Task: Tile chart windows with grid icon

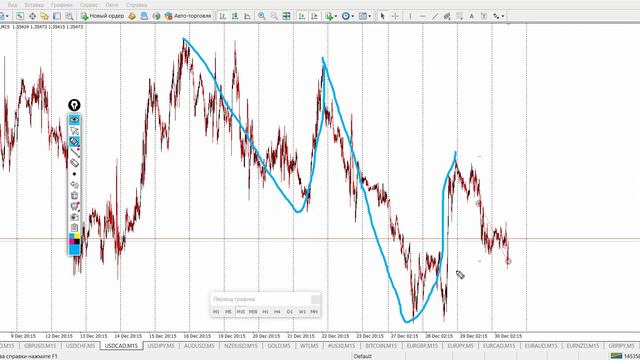Action: 287,16
